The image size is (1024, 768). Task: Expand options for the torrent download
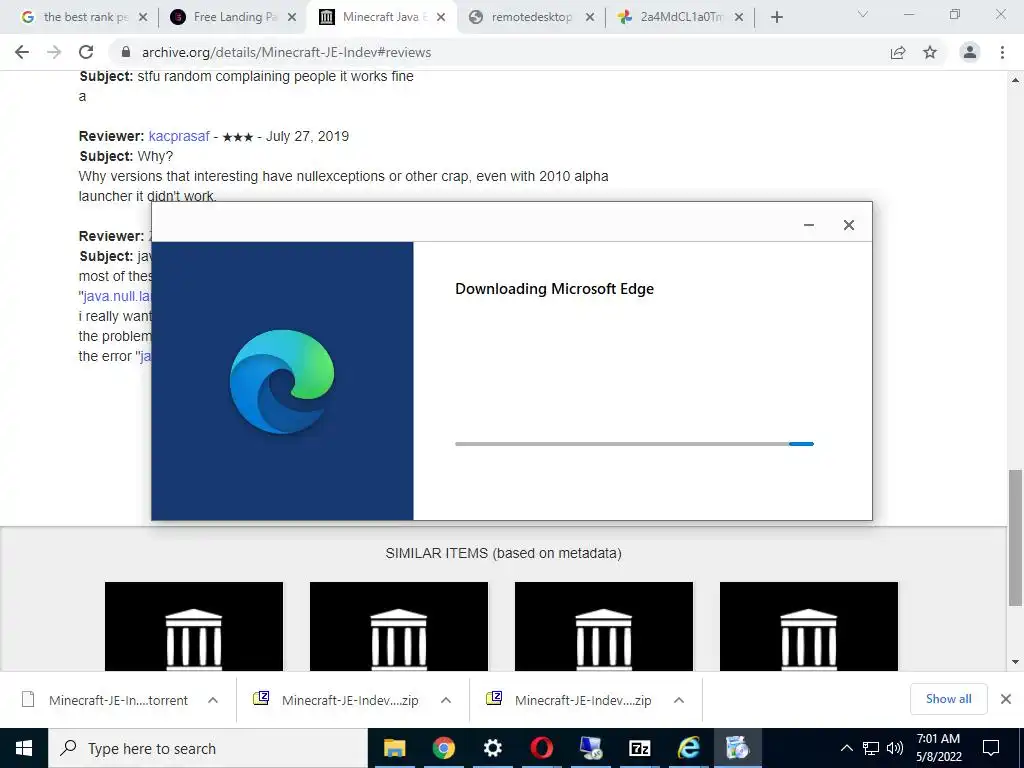[213, 700]
